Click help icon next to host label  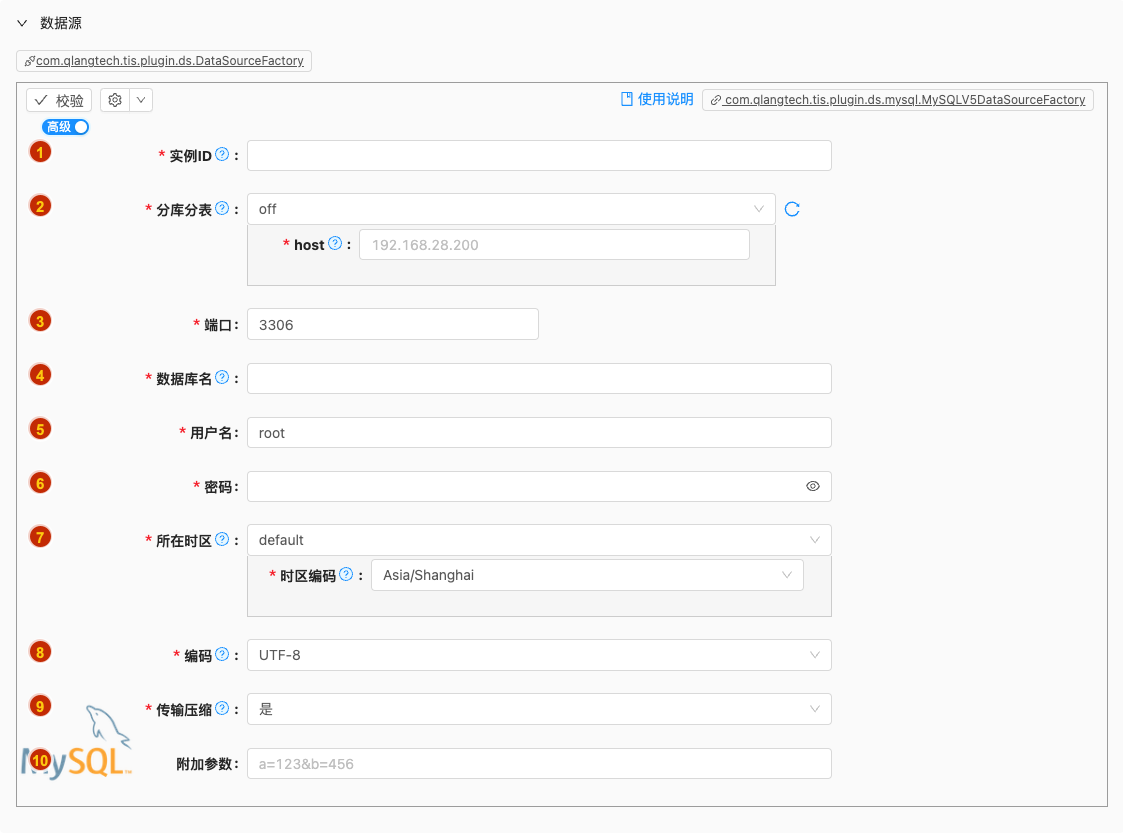(x=335, y=244)
